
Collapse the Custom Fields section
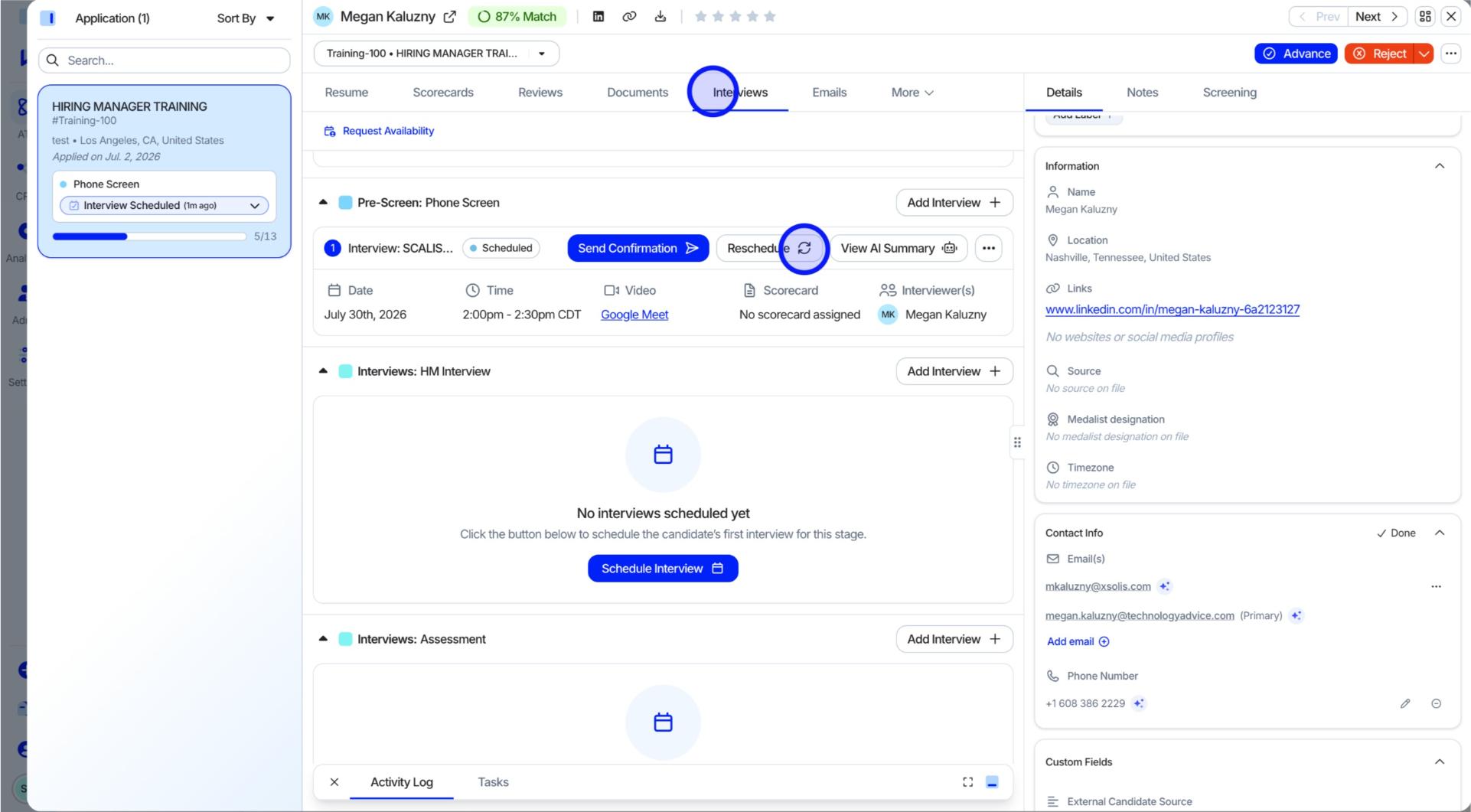(x=1440, y=761)
